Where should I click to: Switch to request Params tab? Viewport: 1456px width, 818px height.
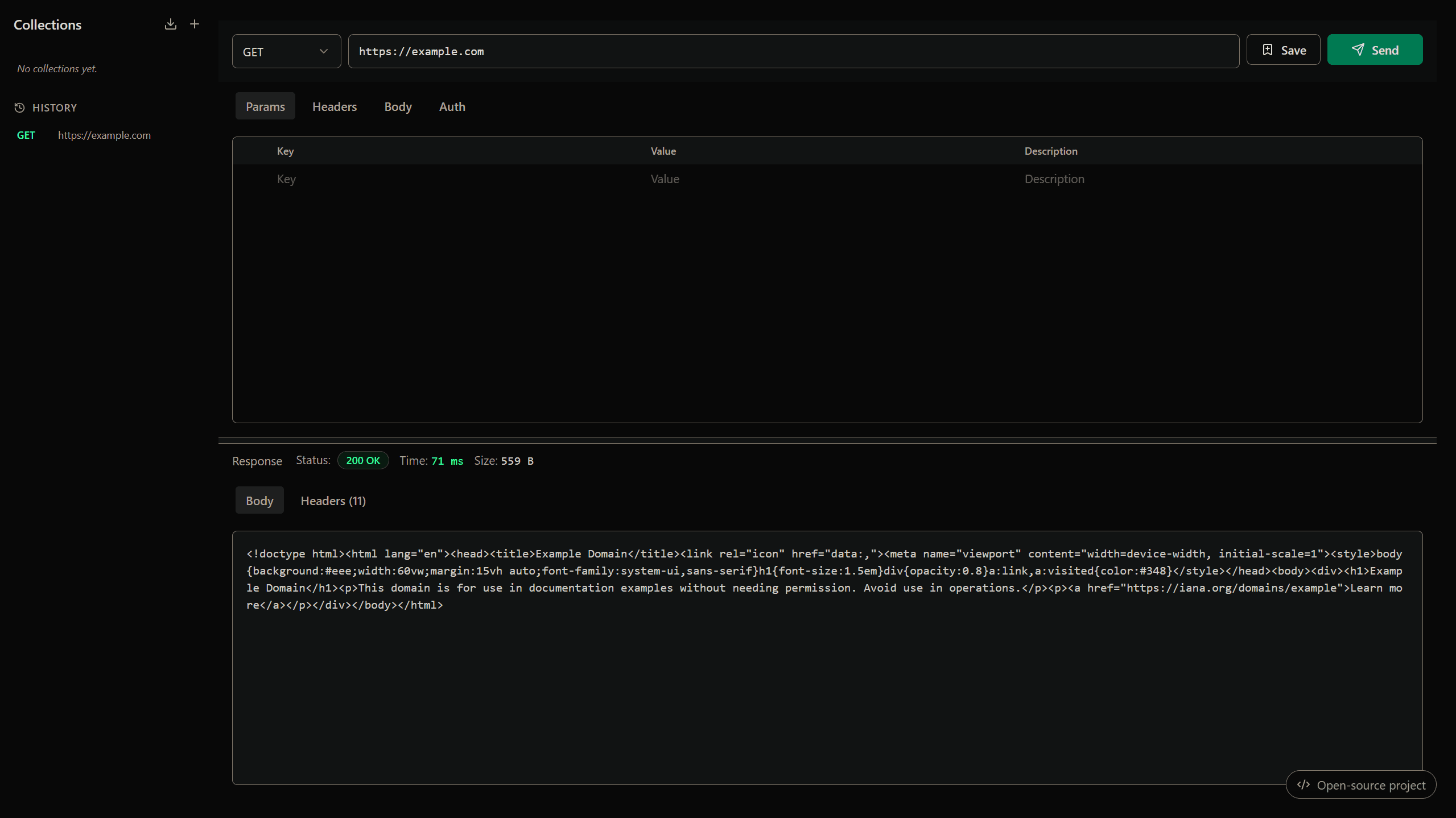265,106
